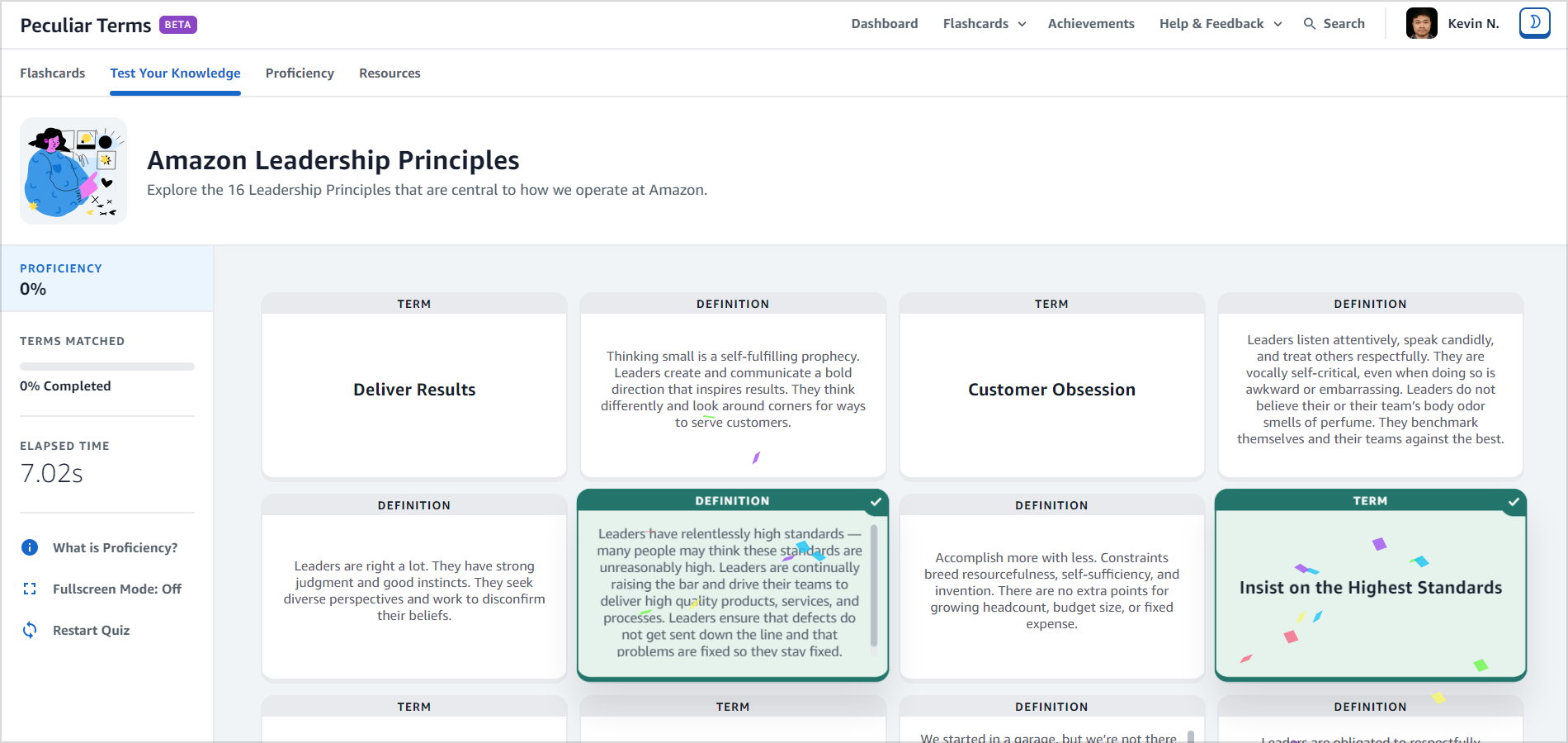Click the restart arrows icon

(30, 630)
